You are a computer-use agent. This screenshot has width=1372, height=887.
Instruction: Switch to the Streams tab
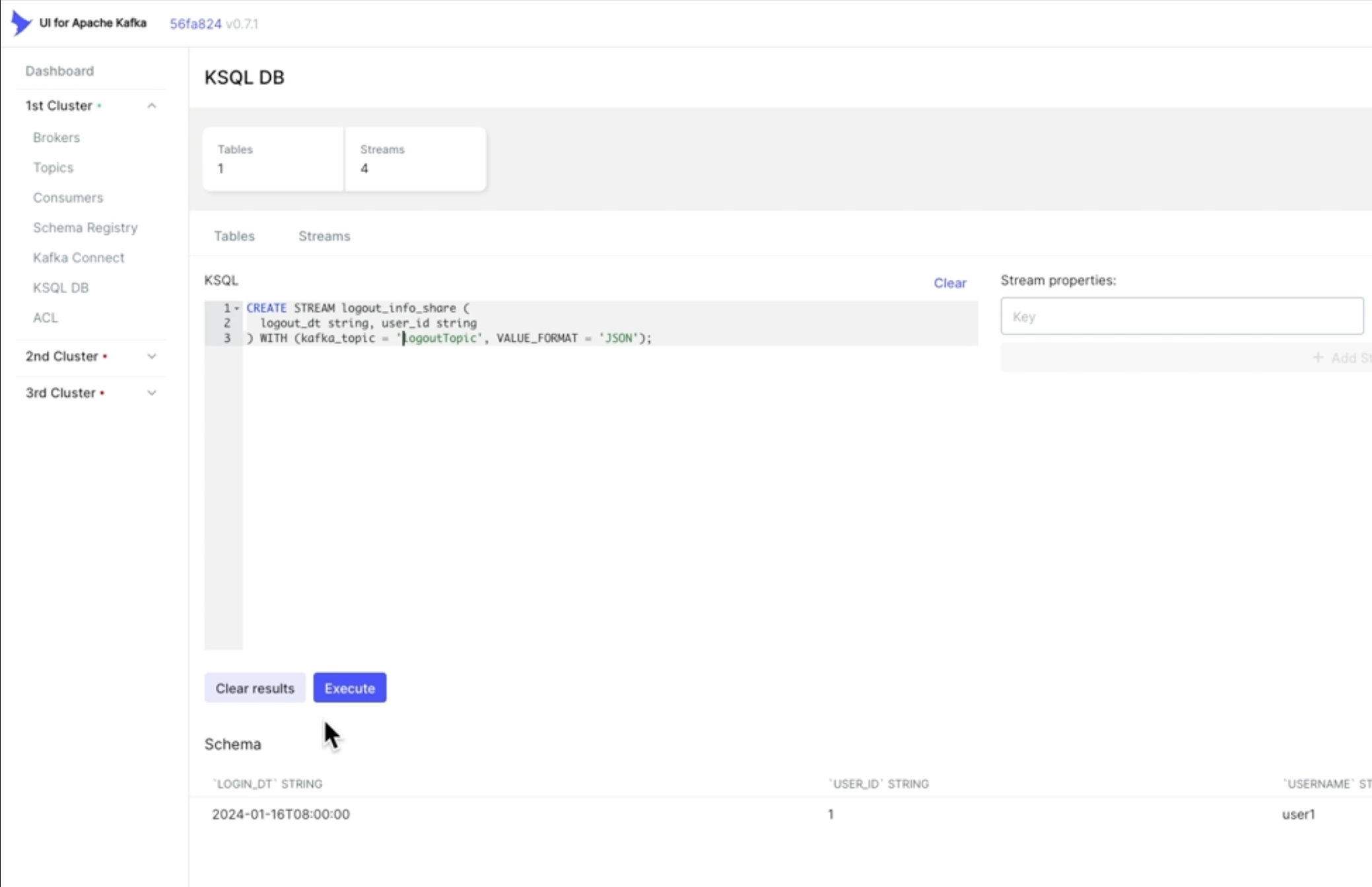tap(324, 236)
